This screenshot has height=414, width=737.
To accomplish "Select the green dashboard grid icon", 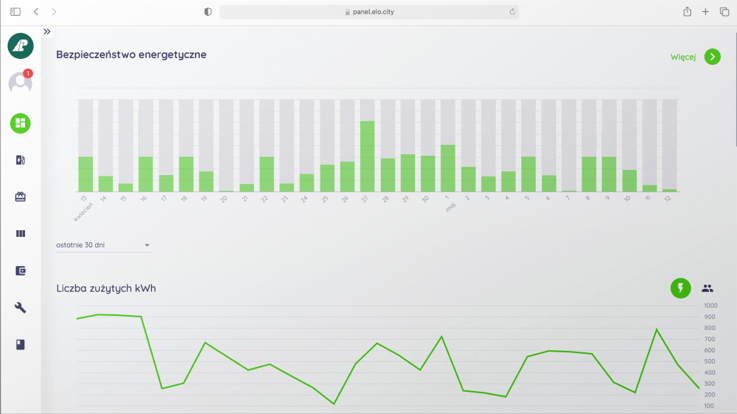I will pos(20,123).
